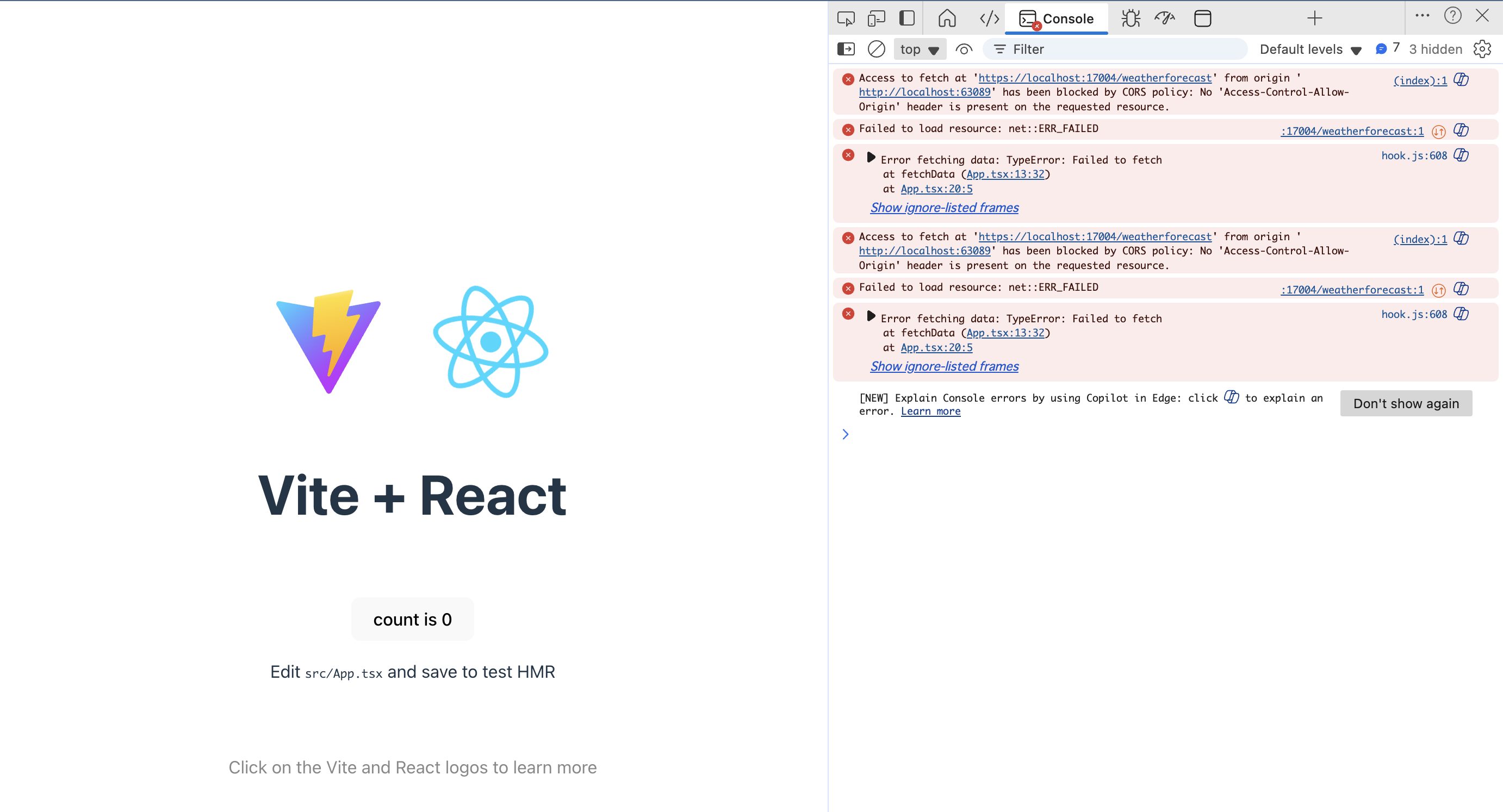
Task: Toggle the console sidebar
Action: pos(846,49)
